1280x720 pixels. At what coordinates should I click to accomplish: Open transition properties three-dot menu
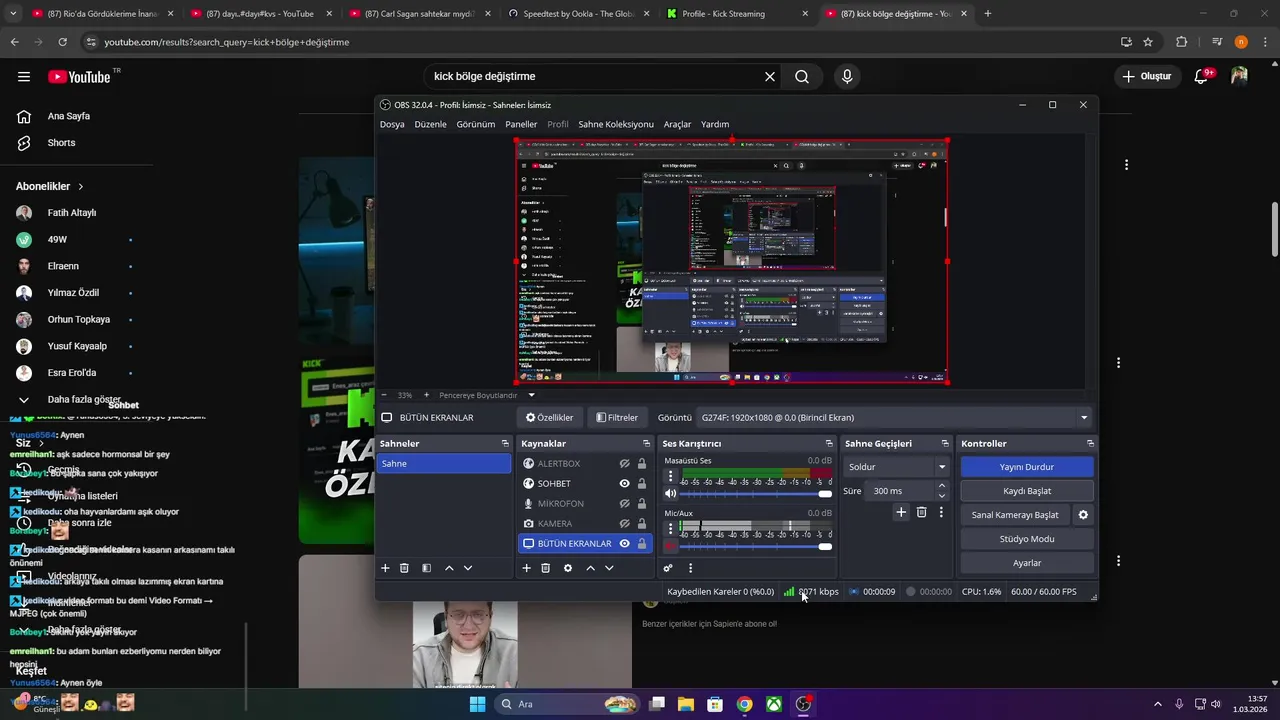click(941, 512)
